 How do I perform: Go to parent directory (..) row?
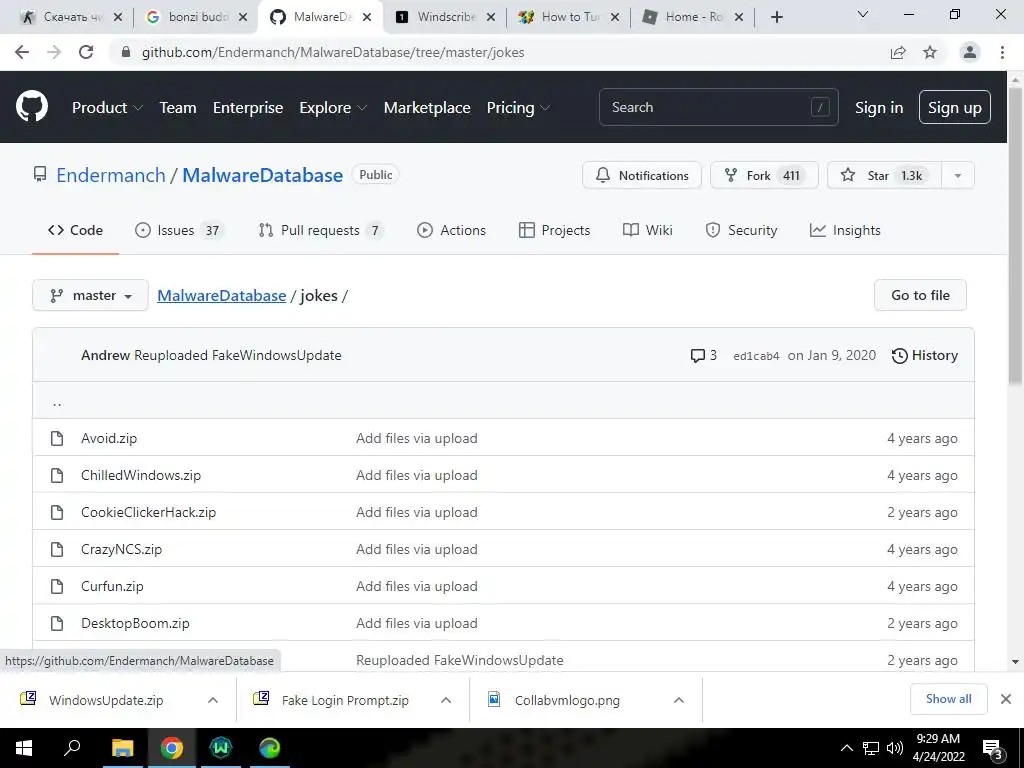point(503,400)
